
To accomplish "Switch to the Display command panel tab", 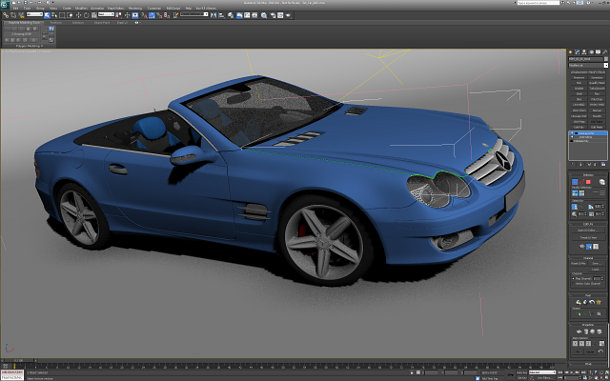I will click(598, 52).
